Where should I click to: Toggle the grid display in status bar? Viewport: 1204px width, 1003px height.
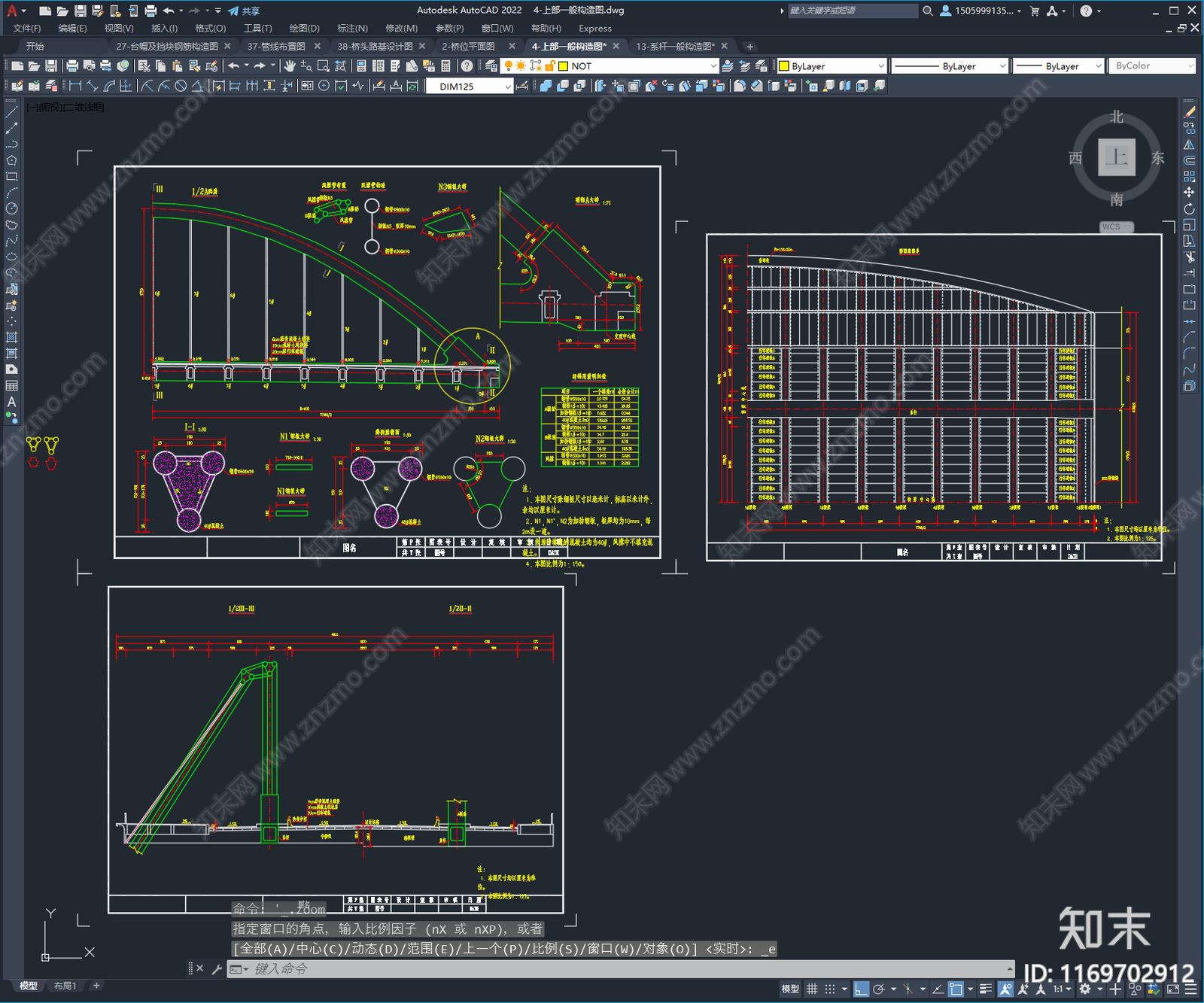[x=812, y=989]
